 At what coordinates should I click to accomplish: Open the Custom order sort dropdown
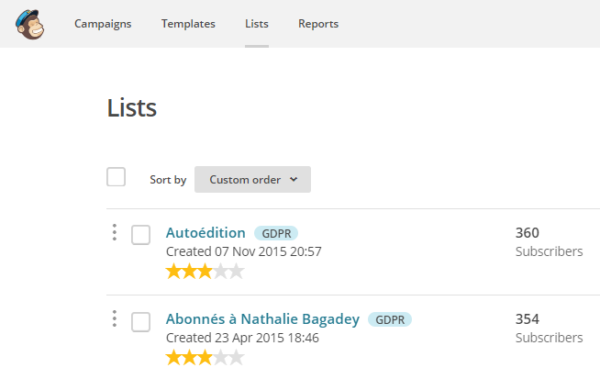[253, 179]
